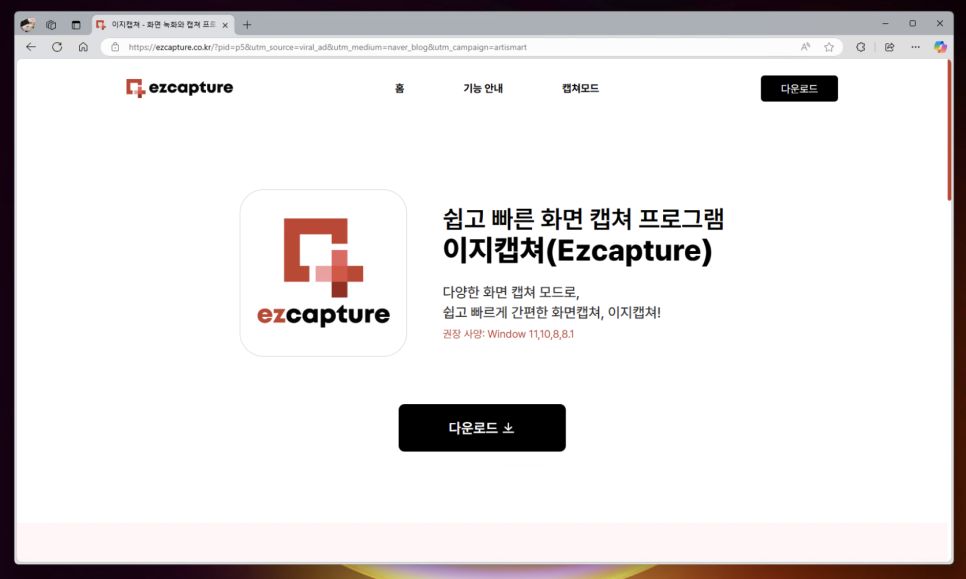This screenshot has height=579, width=966.
Task: Click the large ezcapture app logo image
Action: click(x=323, y=273)
